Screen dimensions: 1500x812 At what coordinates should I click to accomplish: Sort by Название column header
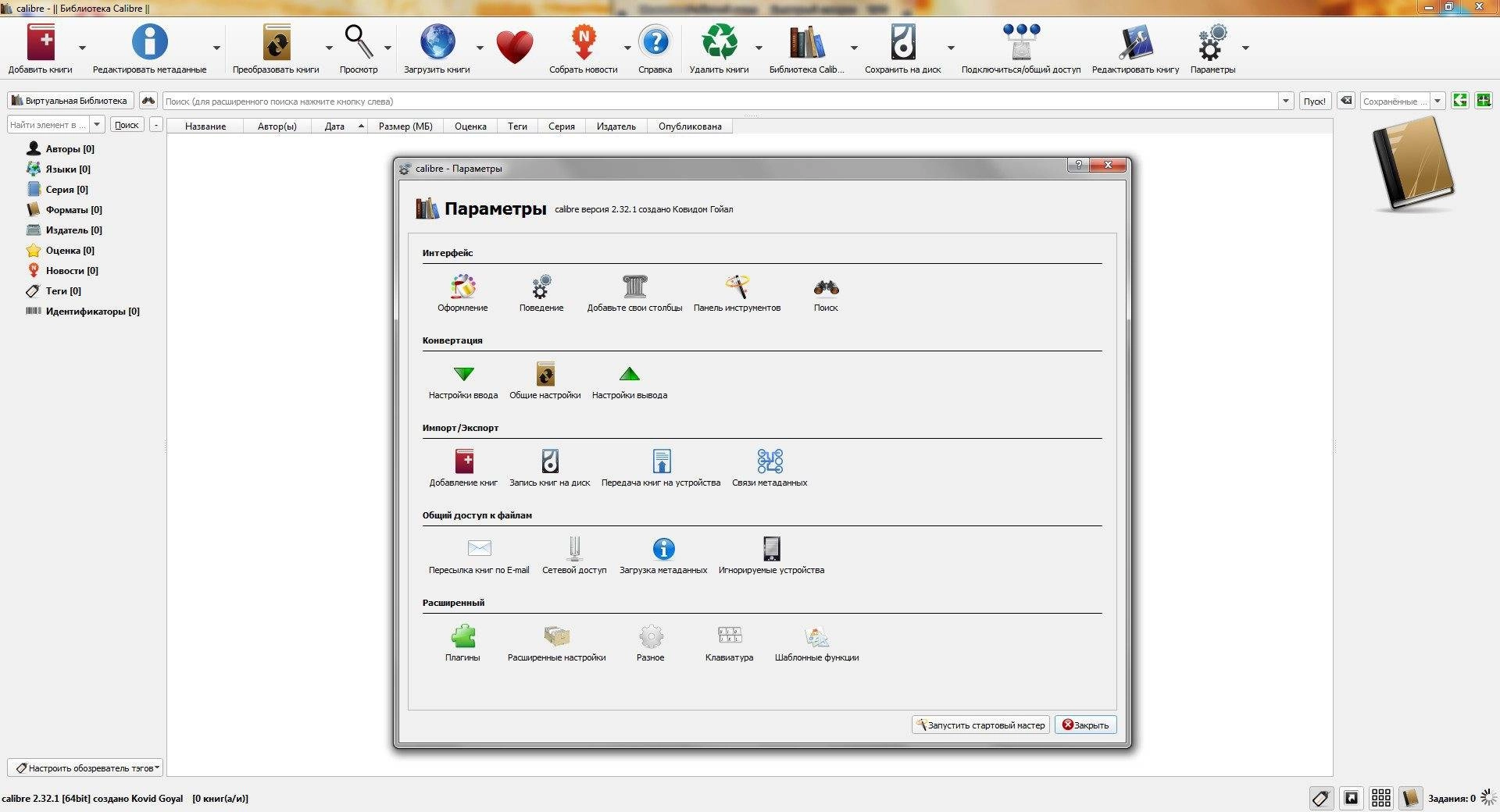click(205, 126)
